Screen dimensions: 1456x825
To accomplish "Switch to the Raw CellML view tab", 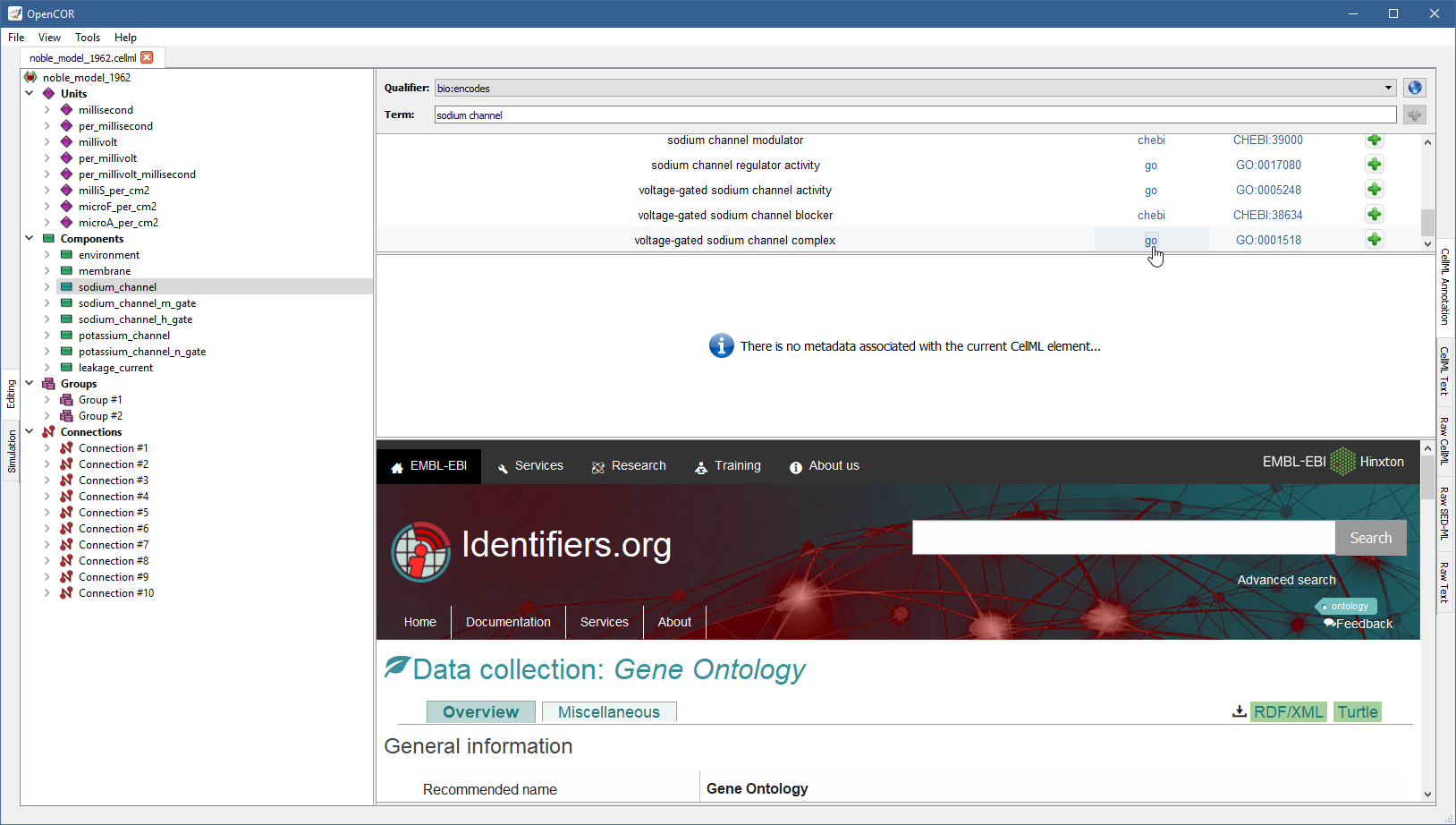I will click(1443, 440).
